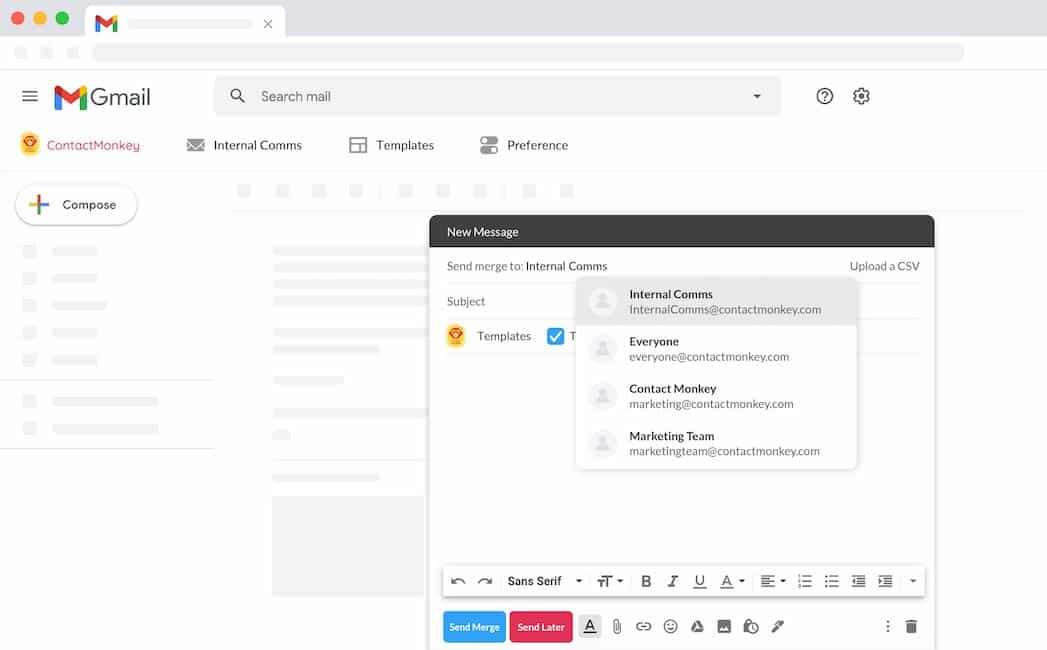Select Contact Monkey marketing suggestion
Image resolution: width=1047 pixels, height=650 pixels.
coord(716,396)
